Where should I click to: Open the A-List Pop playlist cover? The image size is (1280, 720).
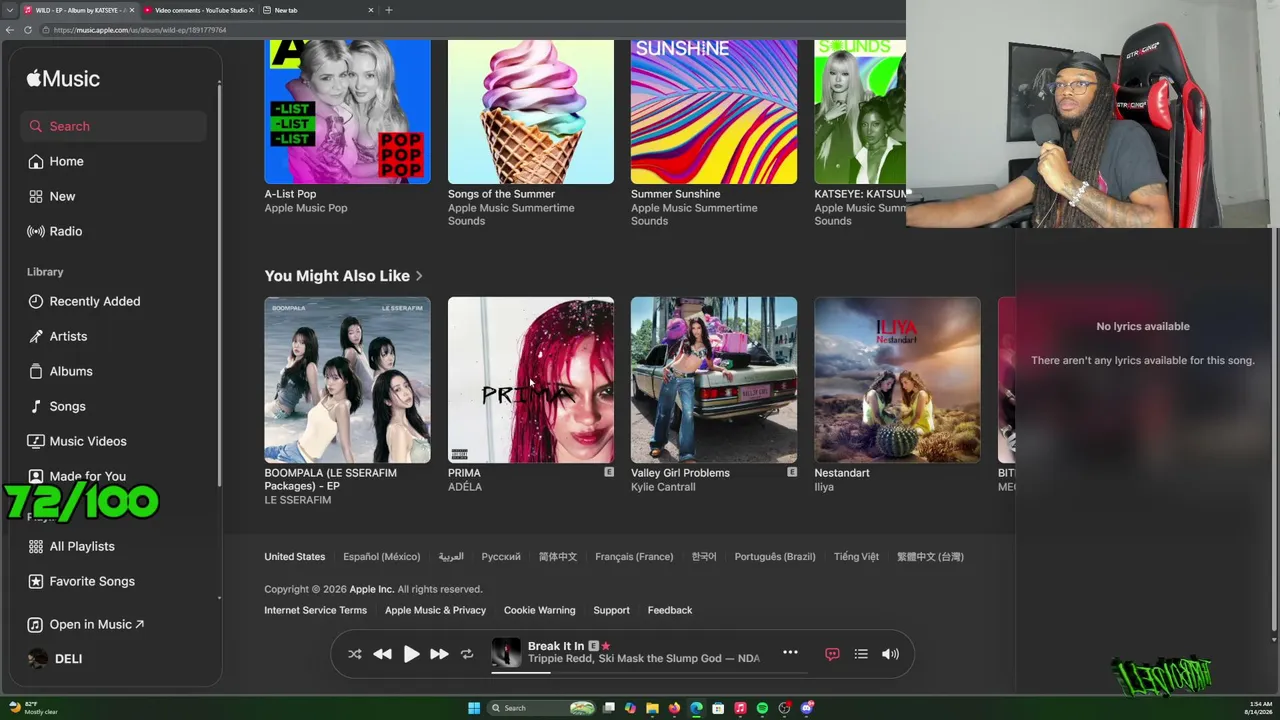(347, 112)
